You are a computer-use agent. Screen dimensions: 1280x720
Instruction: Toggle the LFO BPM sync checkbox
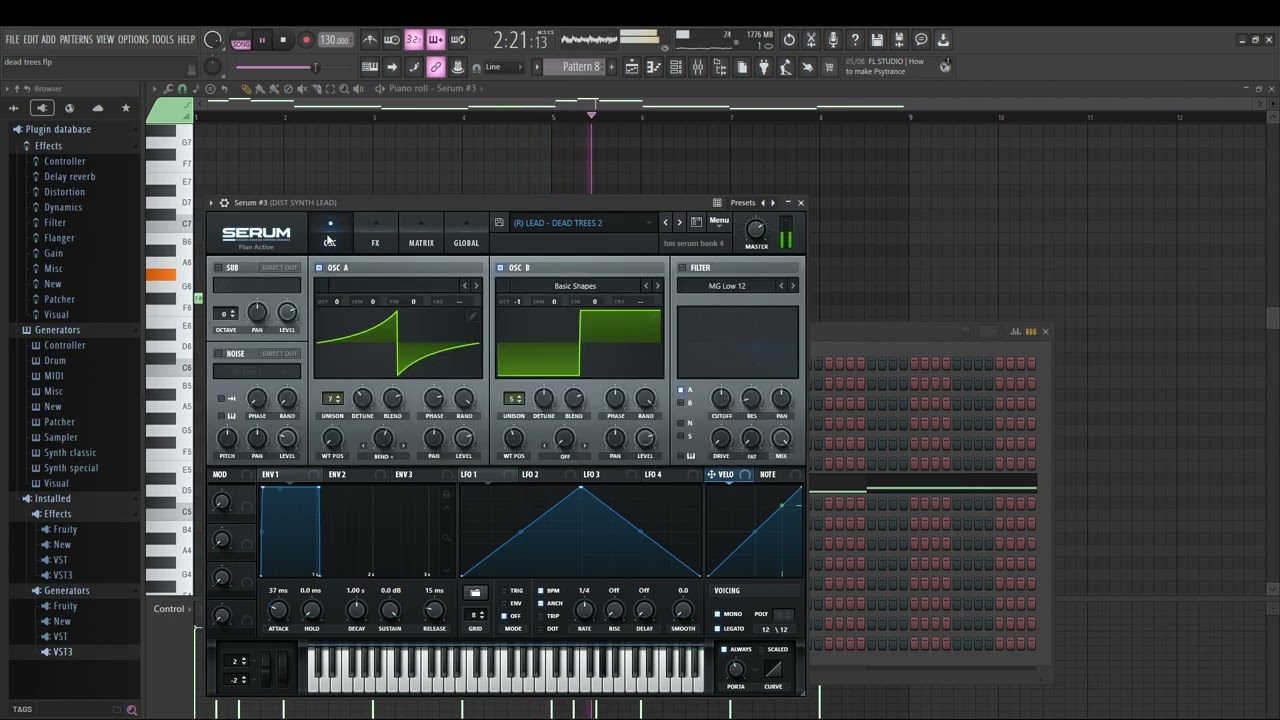(541, 591)
